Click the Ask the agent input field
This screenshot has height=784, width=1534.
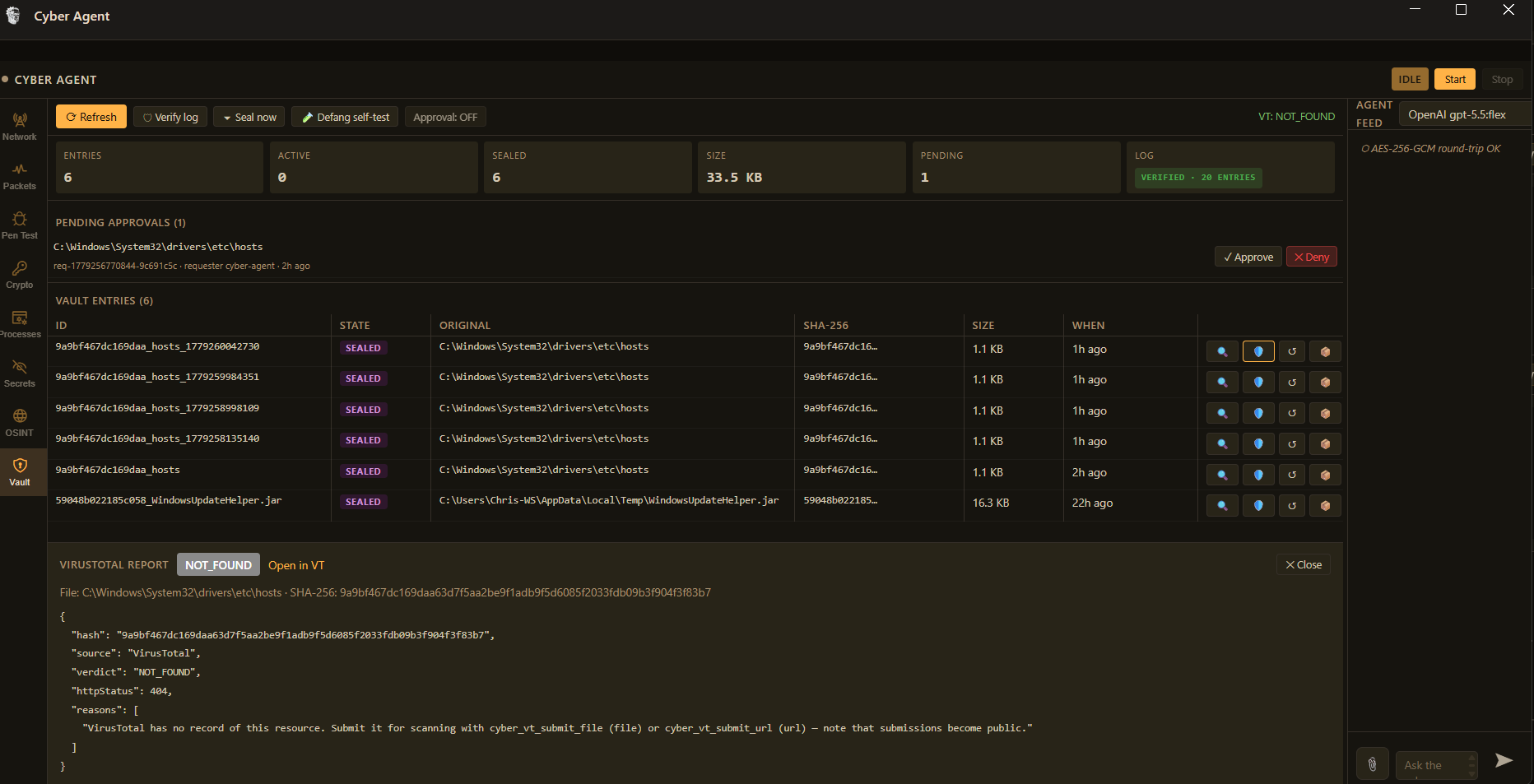pos(1432,765)
